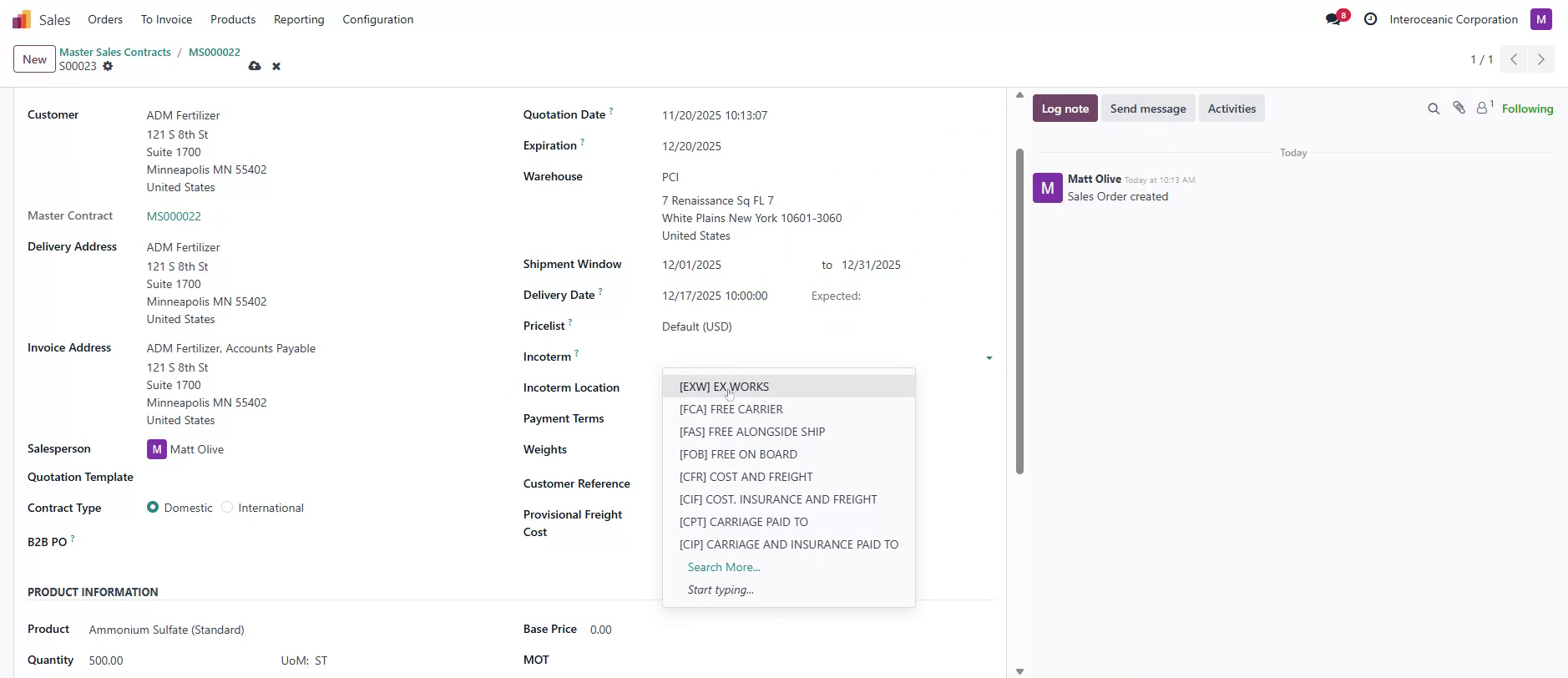Choose [CFR] COST AND FREIGHT incoterm
The height and width of the screenshot is (678, 1568).
(x=789, y=477)
